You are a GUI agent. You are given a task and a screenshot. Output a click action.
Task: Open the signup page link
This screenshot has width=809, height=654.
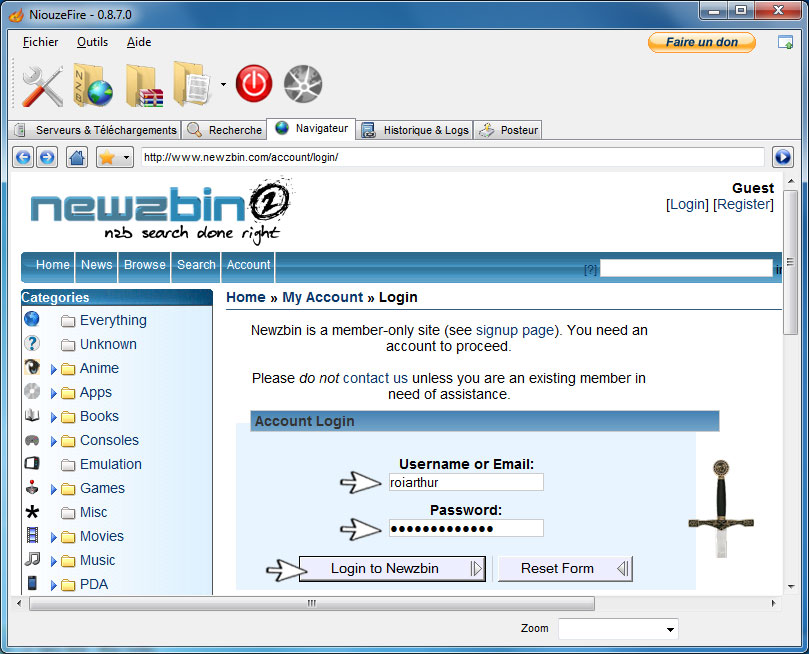515,330
